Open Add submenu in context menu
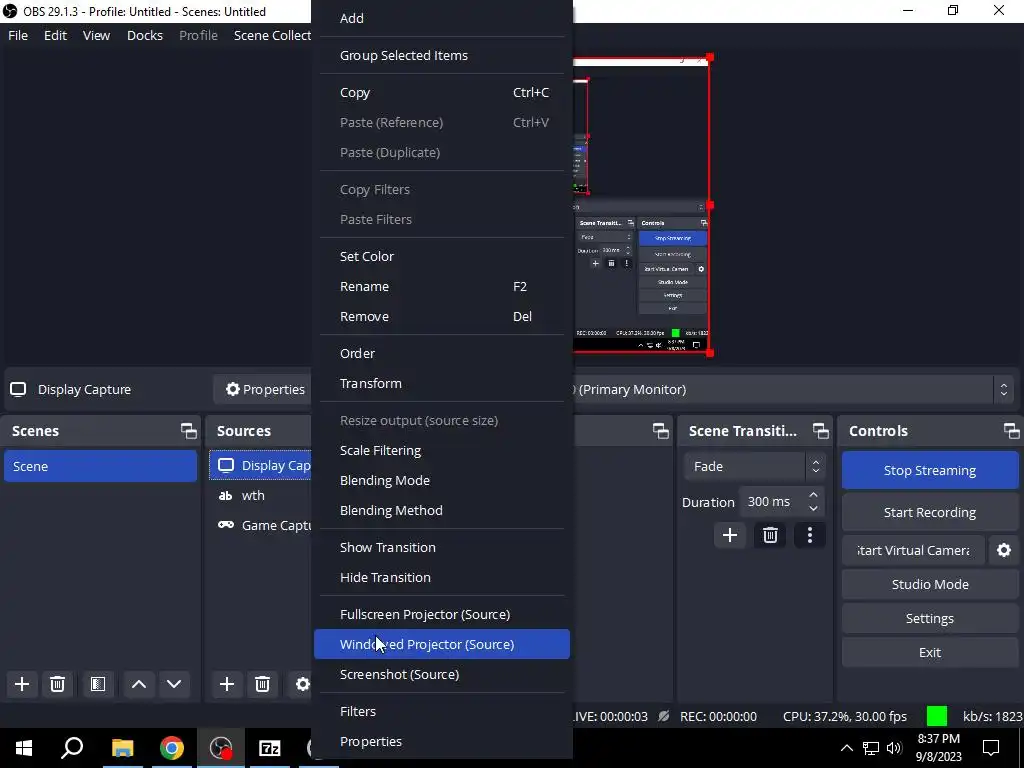This screenshot has height=768, width=1024. click(x=441, y=18)
